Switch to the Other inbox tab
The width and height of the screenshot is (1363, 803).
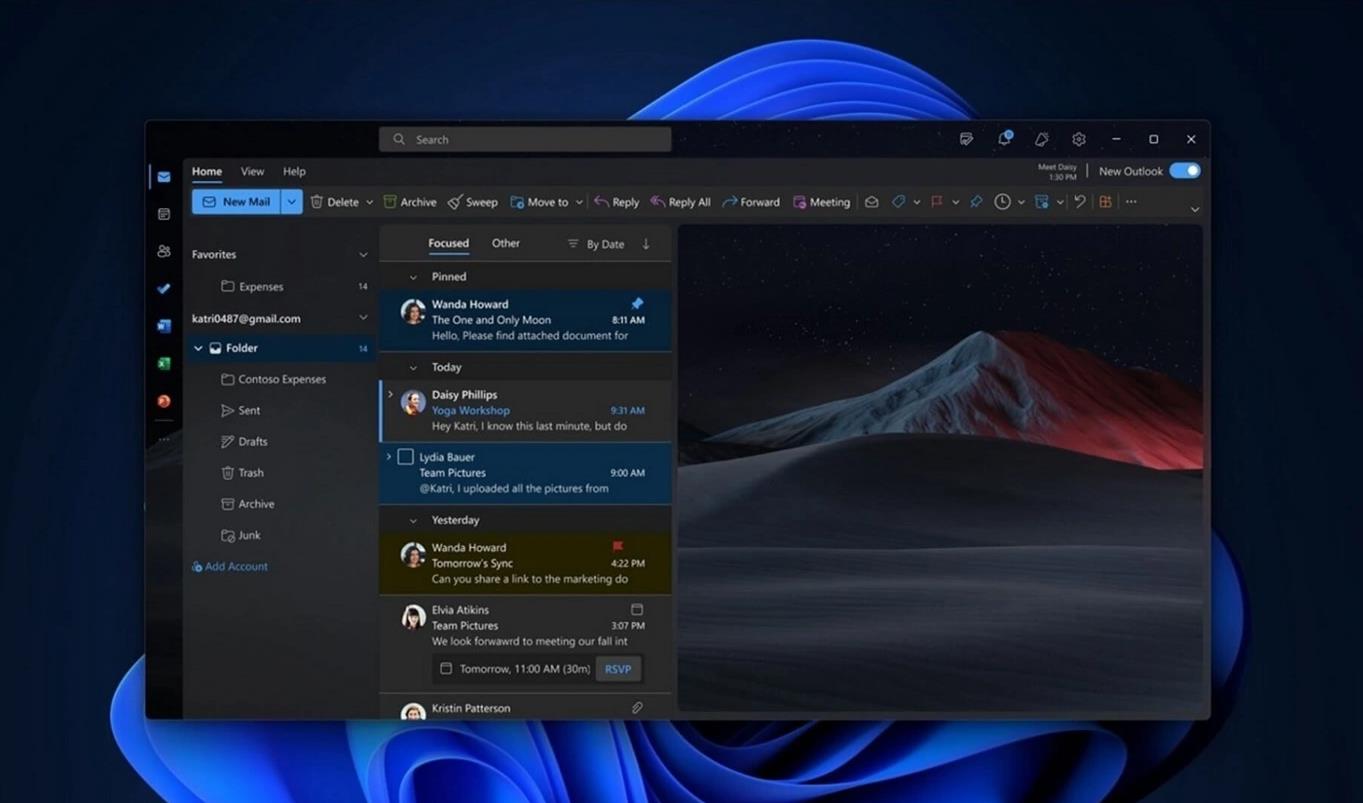tap(505, 243)
